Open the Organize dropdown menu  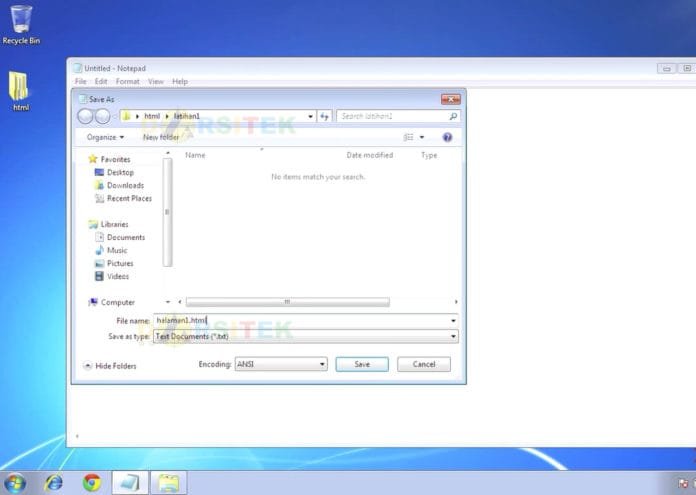pos(105,137)
